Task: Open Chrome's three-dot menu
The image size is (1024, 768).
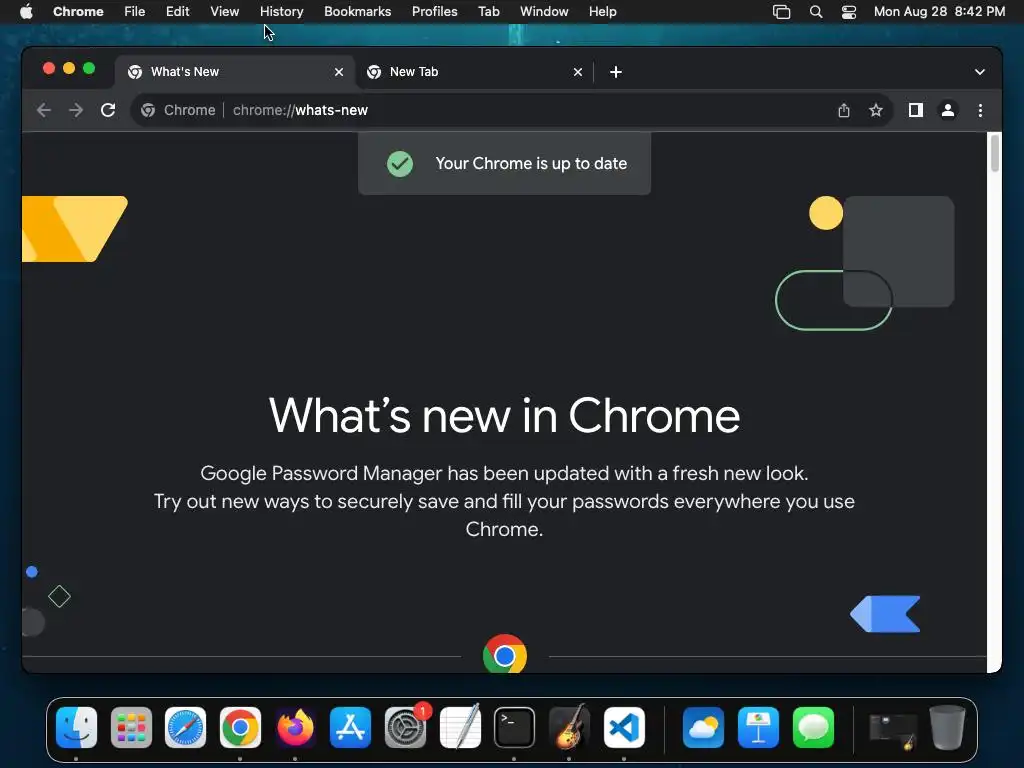Action: 980,110
